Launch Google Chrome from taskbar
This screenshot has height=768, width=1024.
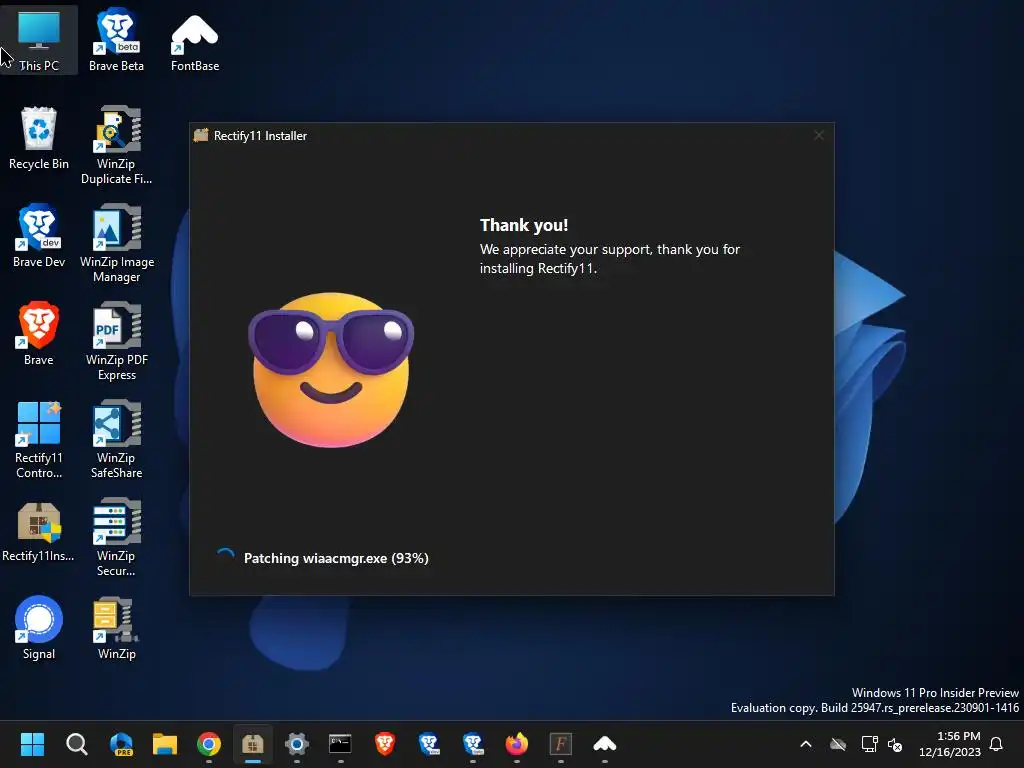coord(209,744)
